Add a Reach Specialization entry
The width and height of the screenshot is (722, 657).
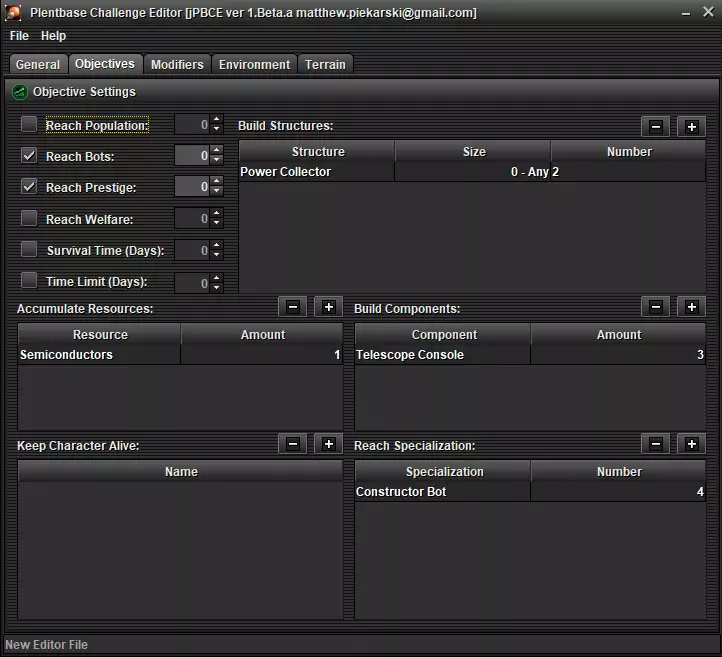691,444
